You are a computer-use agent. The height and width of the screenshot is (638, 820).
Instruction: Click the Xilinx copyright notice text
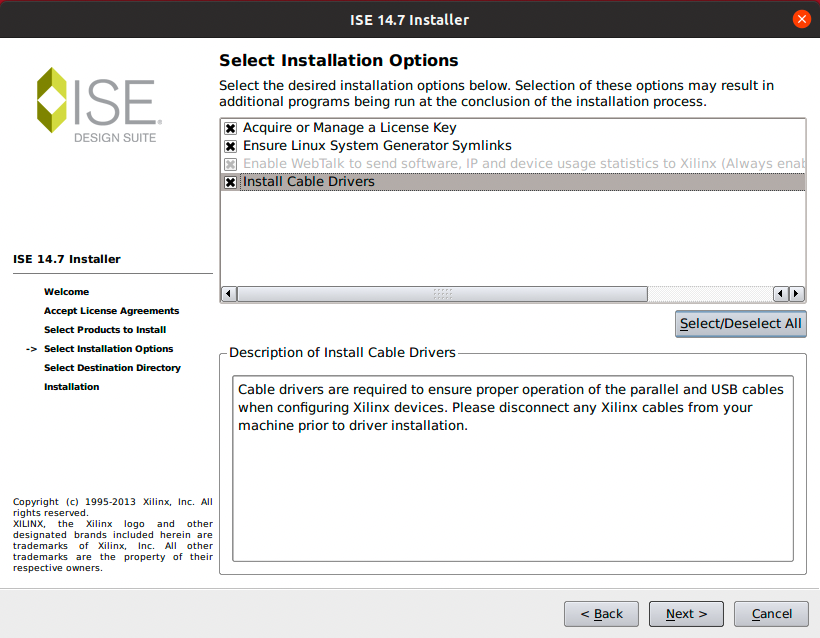(x=112, y=534)
